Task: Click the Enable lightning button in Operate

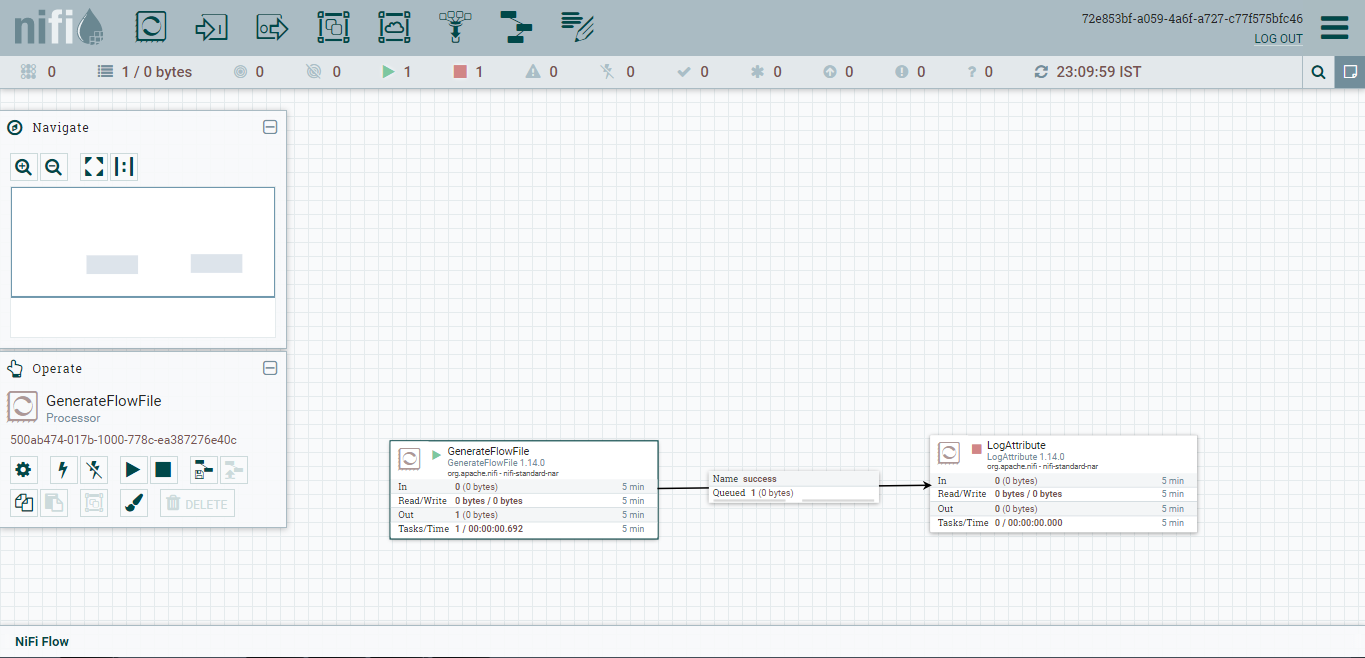Action: coord(64,470)
